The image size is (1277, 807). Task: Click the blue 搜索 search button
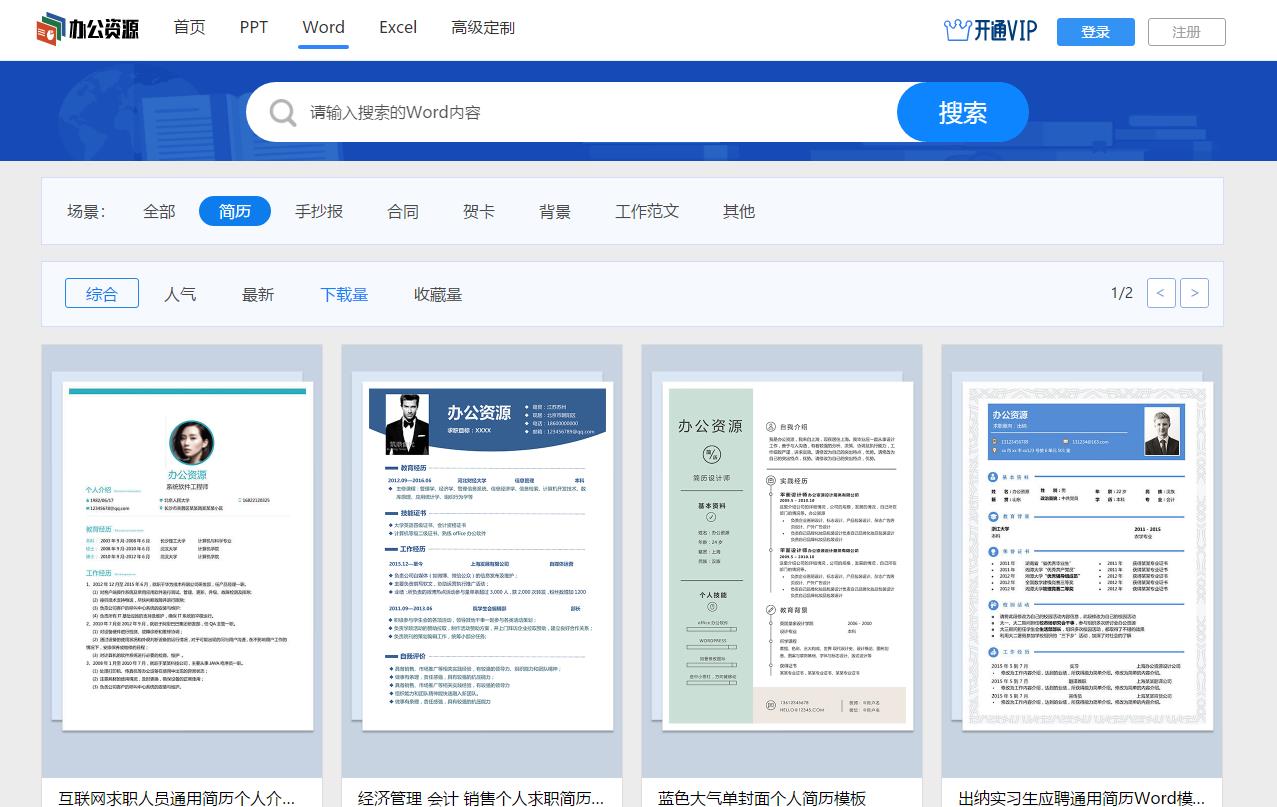pyautogui.click(x=961, y=111)
